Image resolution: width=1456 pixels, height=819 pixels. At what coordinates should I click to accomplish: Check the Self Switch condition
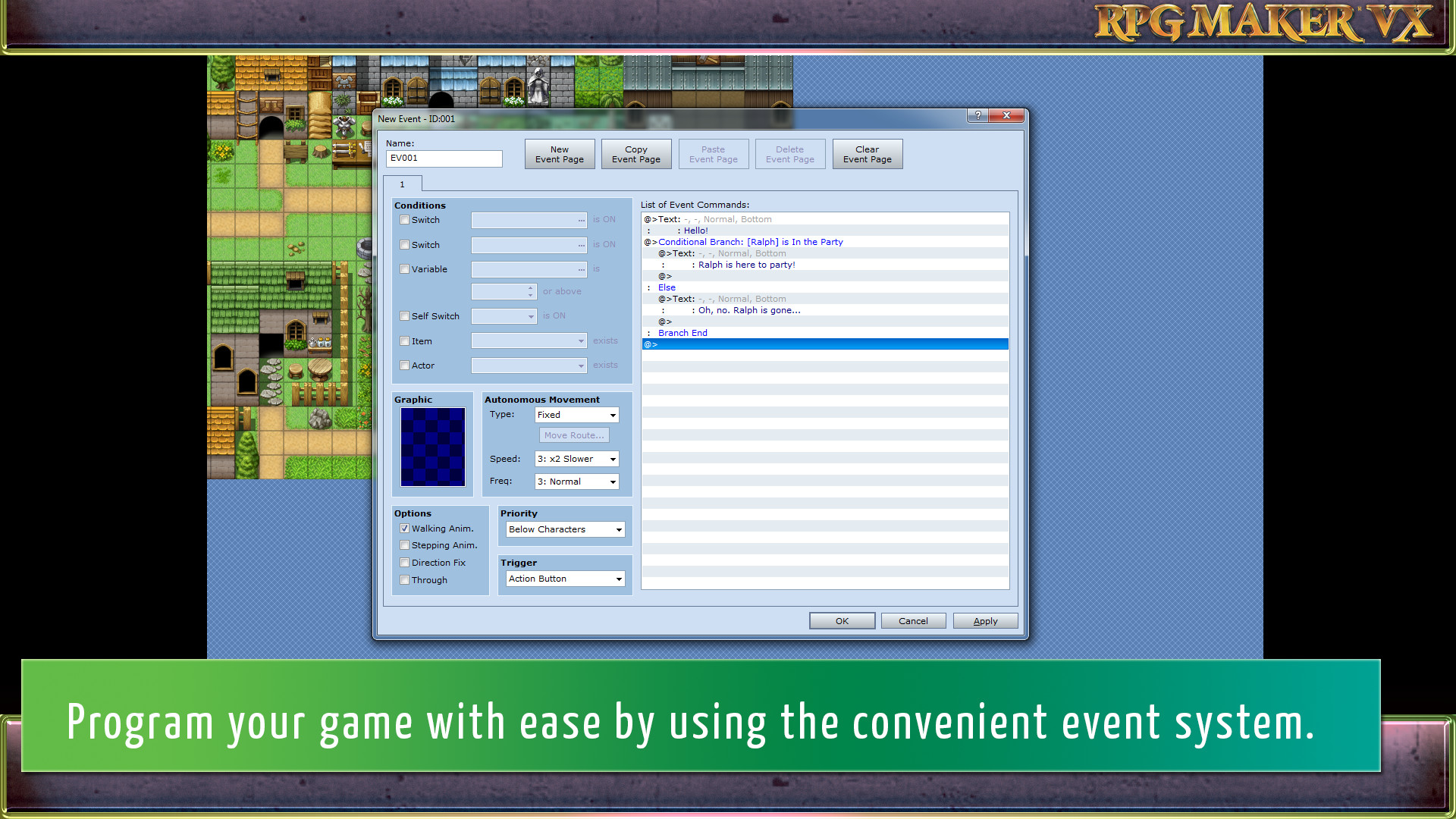pyautogui.click(x=405, y=315)
